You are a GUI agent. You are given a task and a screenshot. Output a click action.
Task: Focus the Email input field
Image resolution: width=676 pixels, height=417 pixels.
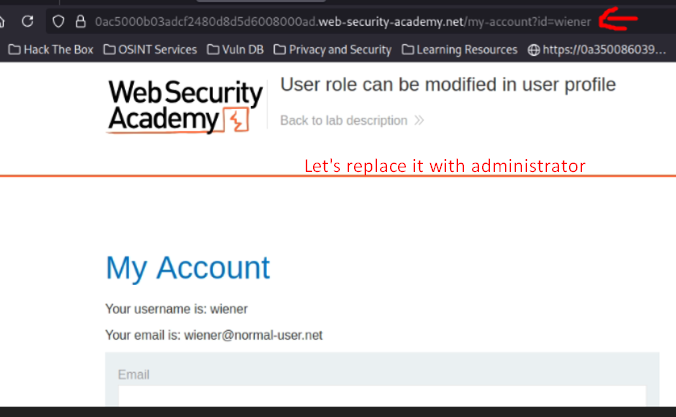pos(382,396)
